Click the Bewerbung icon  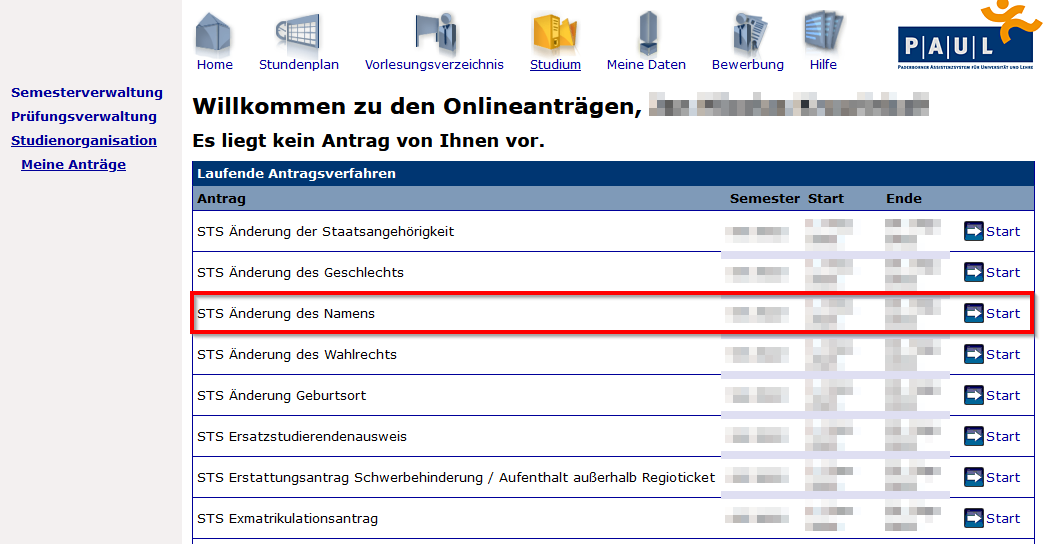pyautogui.click(x=748, y=33)
